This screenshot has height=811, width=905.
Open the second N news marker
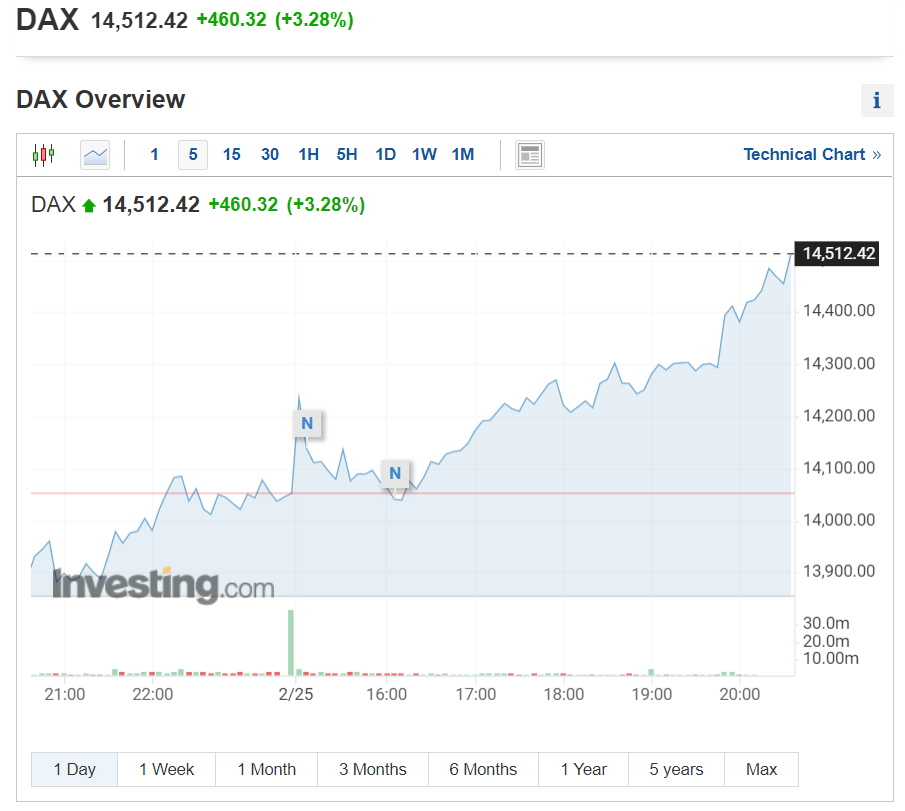[x=395, y=473]
